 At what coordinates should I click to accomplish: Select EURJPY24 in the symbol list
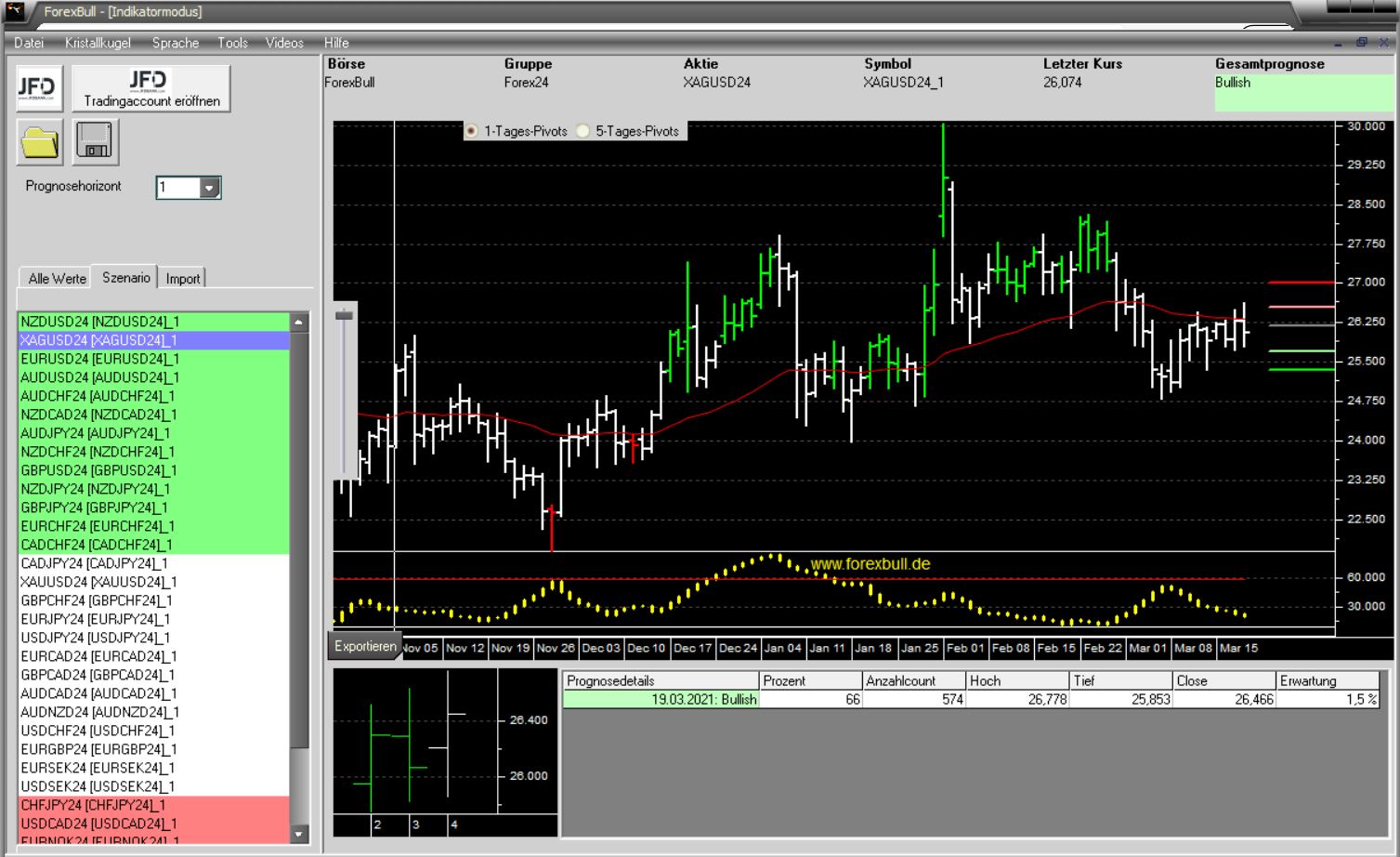154,619
